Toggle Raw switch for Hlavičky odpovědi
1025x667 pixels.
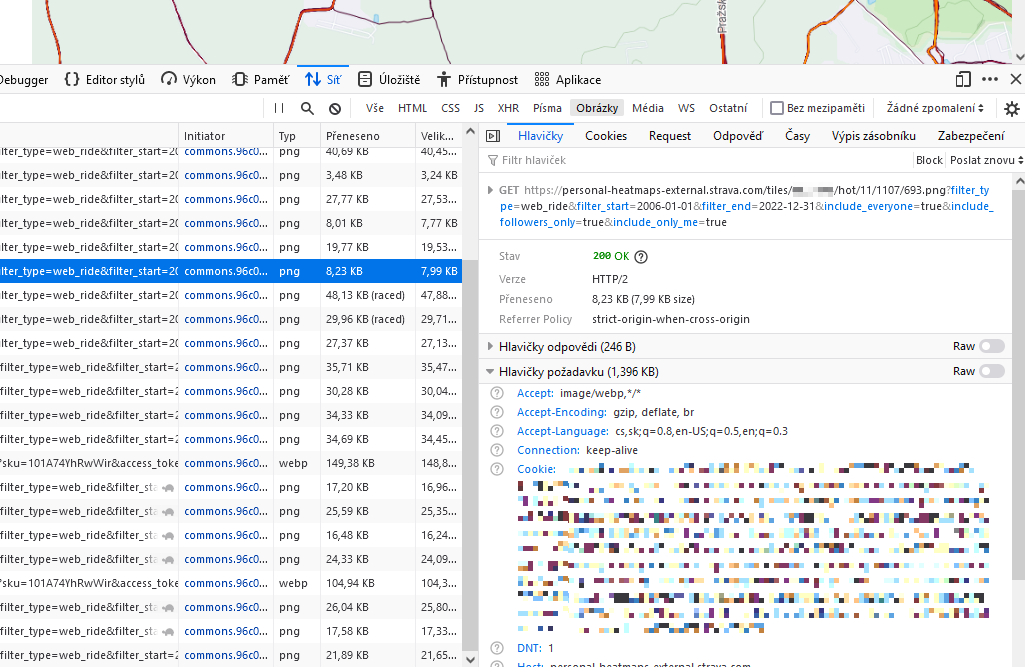992,347
